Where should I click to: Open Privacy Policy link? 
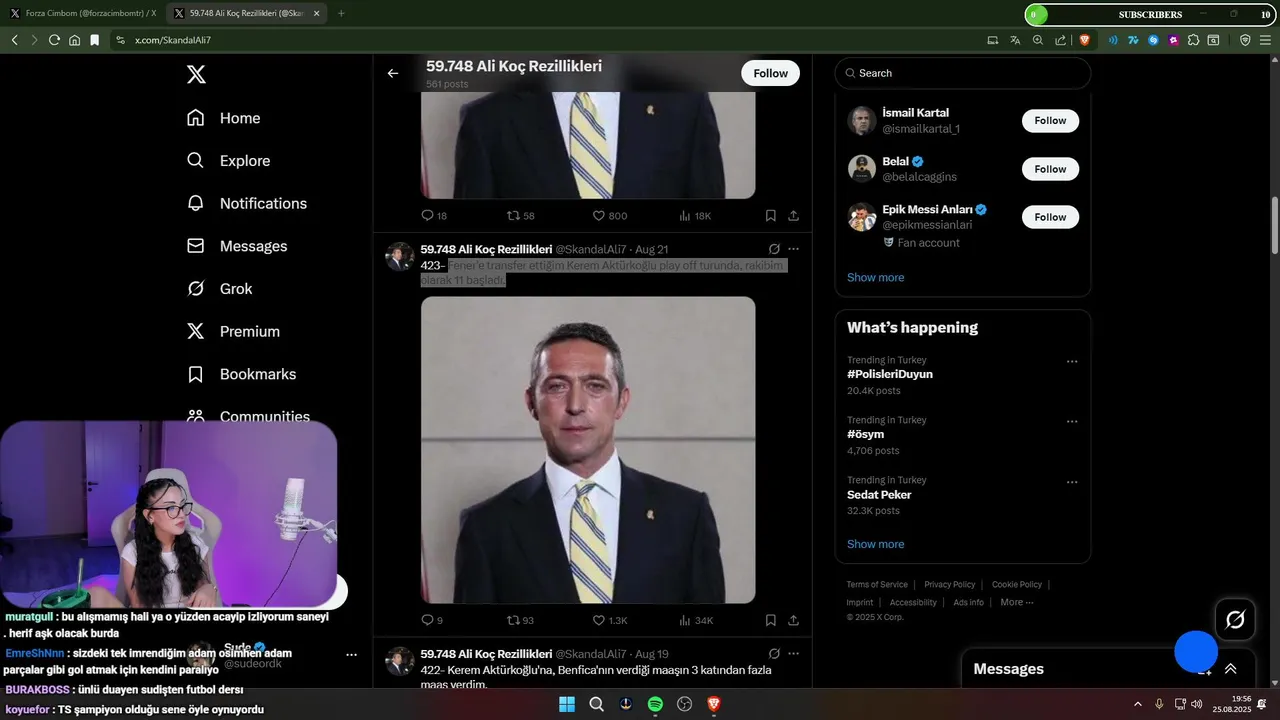(949, 584)
